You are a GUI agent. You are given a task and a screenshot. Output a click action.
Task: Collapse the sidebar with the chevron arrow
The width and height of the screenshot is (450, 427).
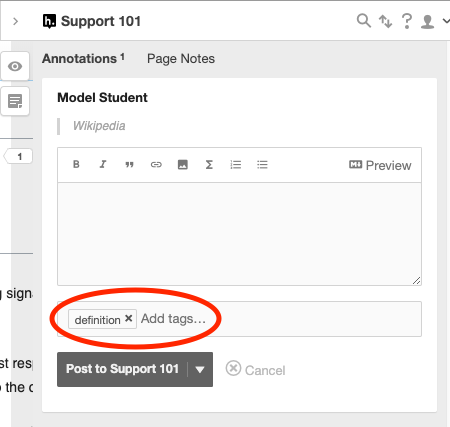click(x=15, y=22)
